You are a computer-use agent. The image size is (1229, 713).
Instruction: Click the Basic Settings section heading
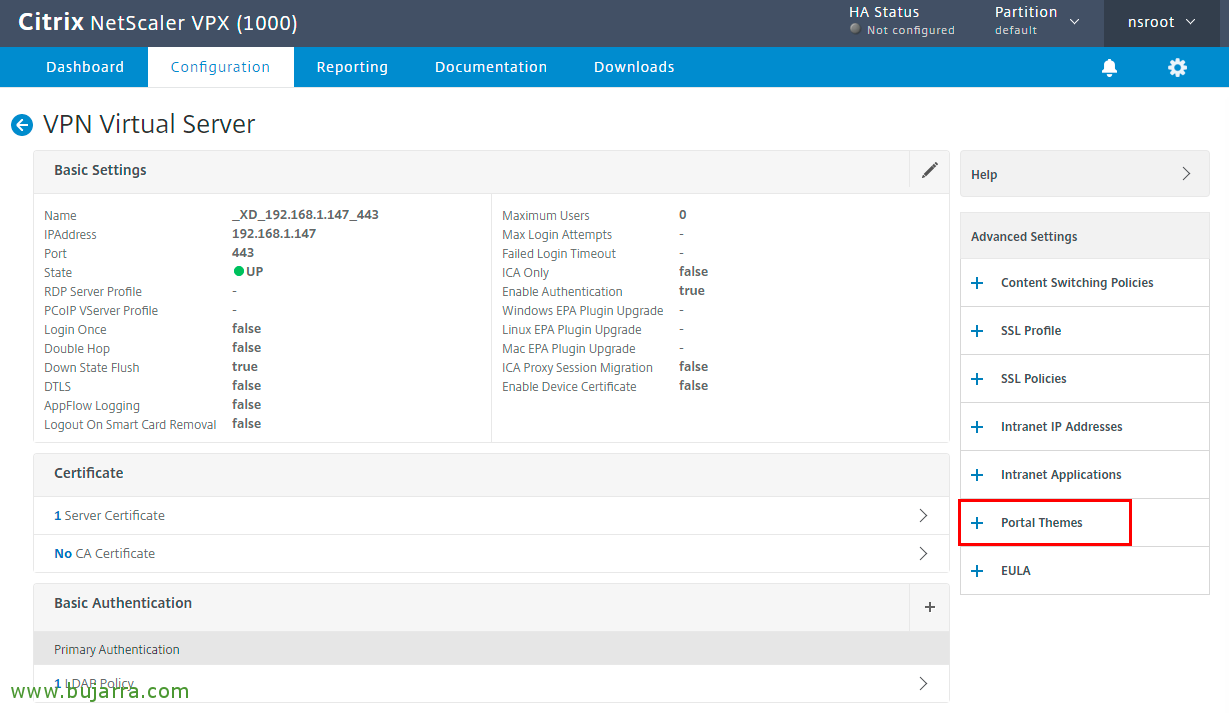(100, 170)
